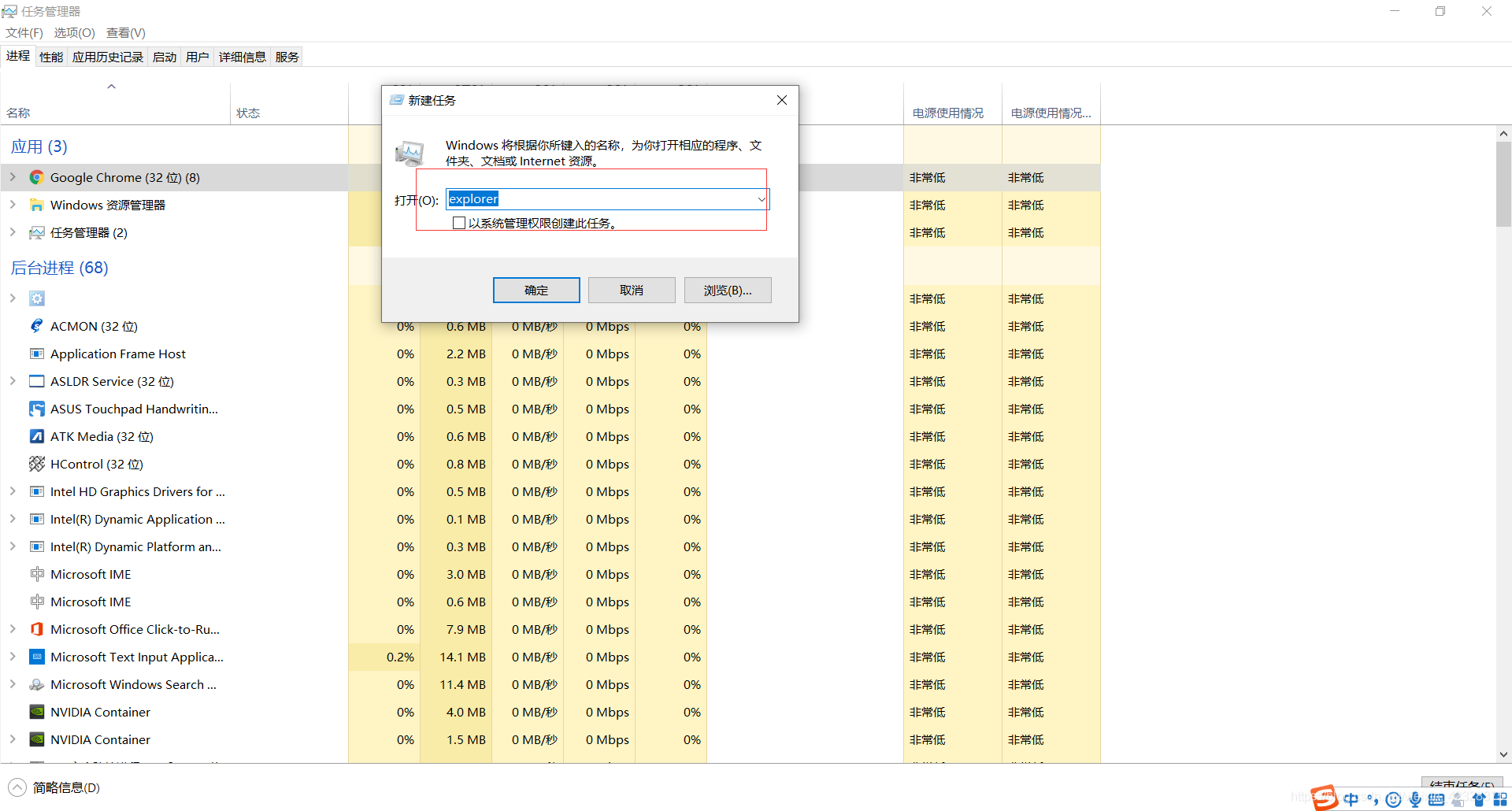This screenshot has width=1512, height=811.
Task: Click the ATK Media icon
Action: (36, 436)
